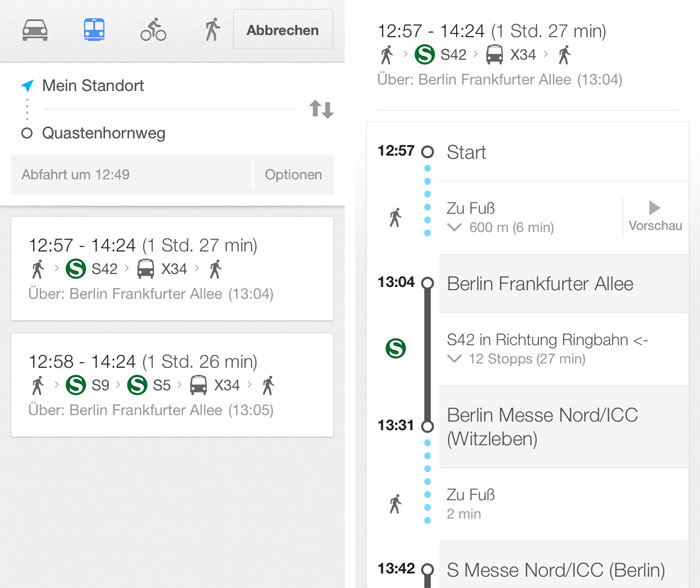The height and width of the screenshot is (588, 700).
Task: Edit the Mein Standort start field
Action: pyautogui.click(x=170, y=86)
